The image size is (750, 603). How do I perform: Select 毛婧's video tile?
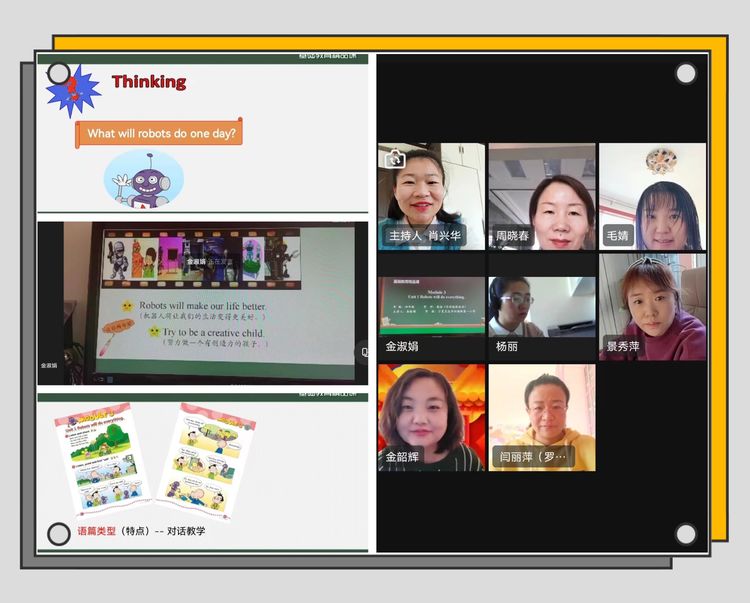652,197
